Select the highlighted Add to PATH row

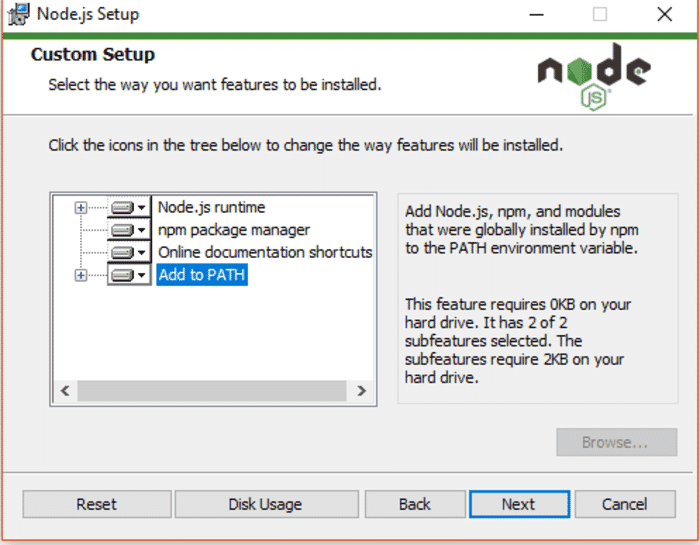tap(202, 275)
